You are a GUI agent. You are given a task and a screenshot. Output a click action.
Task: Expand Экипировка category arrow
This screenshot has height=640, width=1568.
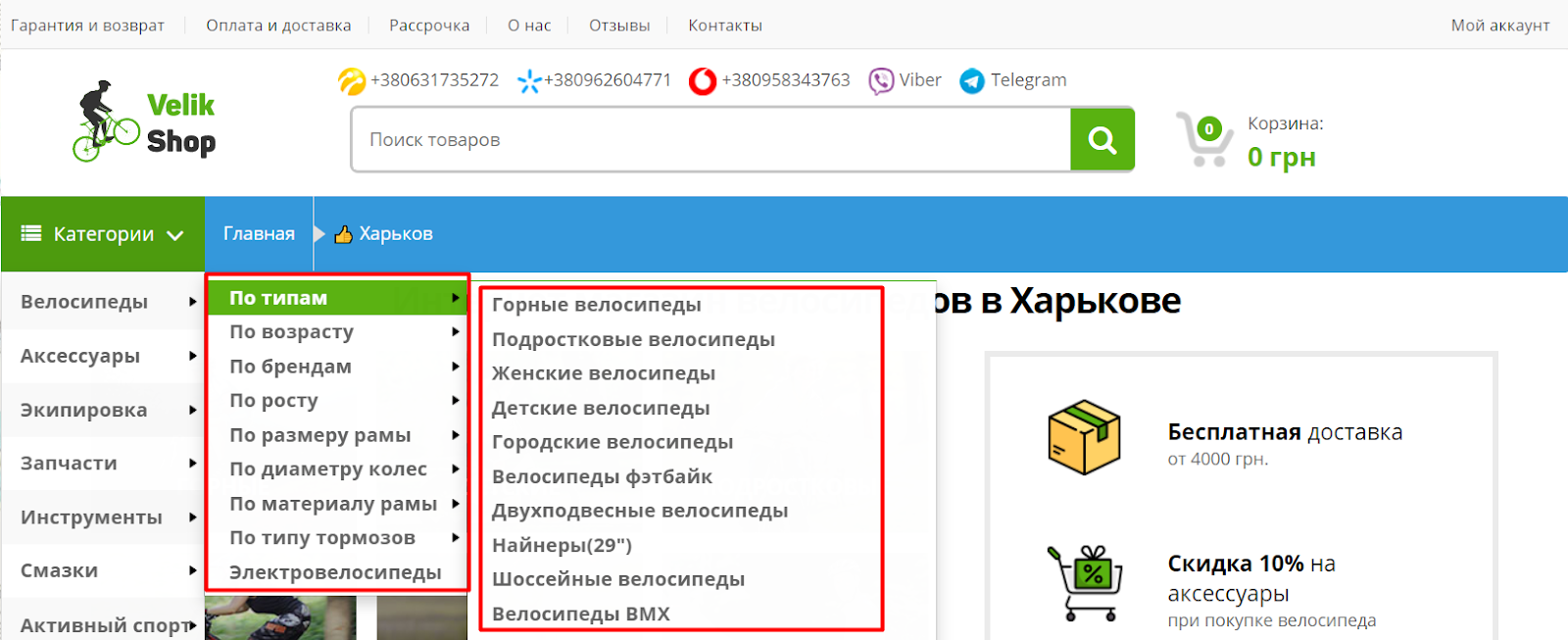tap(193, 410)
